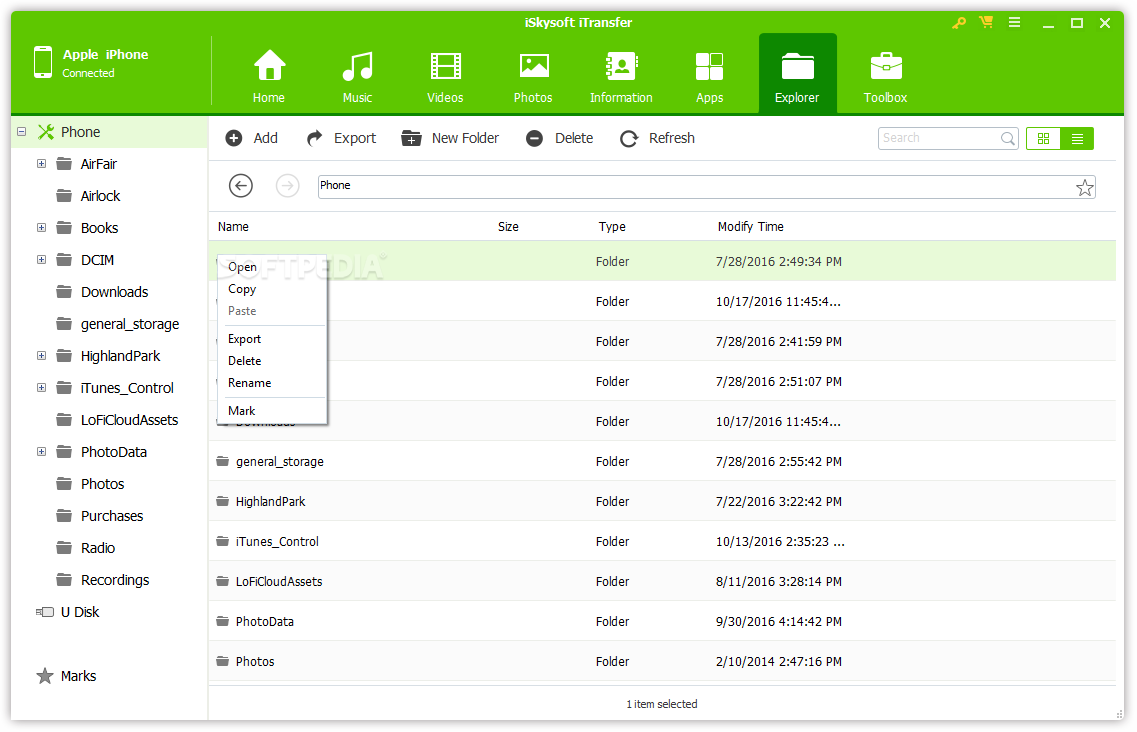Select general_storage row in file list
Image resolution: width=1137 pixels, height=732 pixels.
(x=662, y=461)
